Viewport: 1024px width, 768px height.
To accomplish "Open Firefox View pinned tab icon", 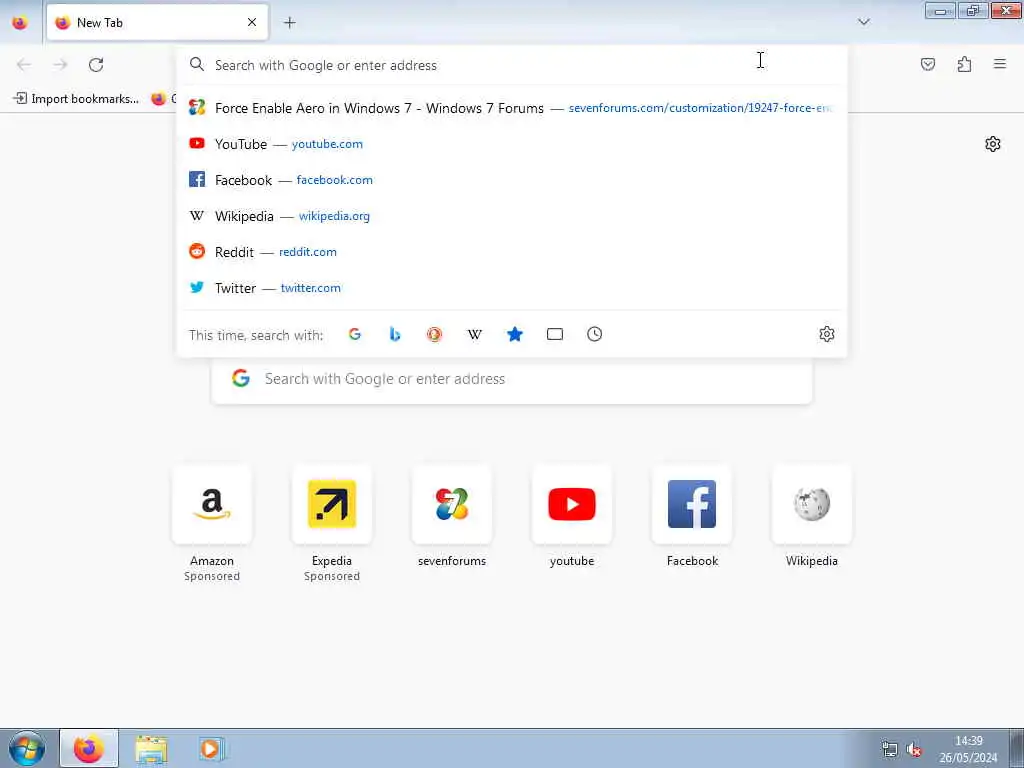I will (20, 22).
